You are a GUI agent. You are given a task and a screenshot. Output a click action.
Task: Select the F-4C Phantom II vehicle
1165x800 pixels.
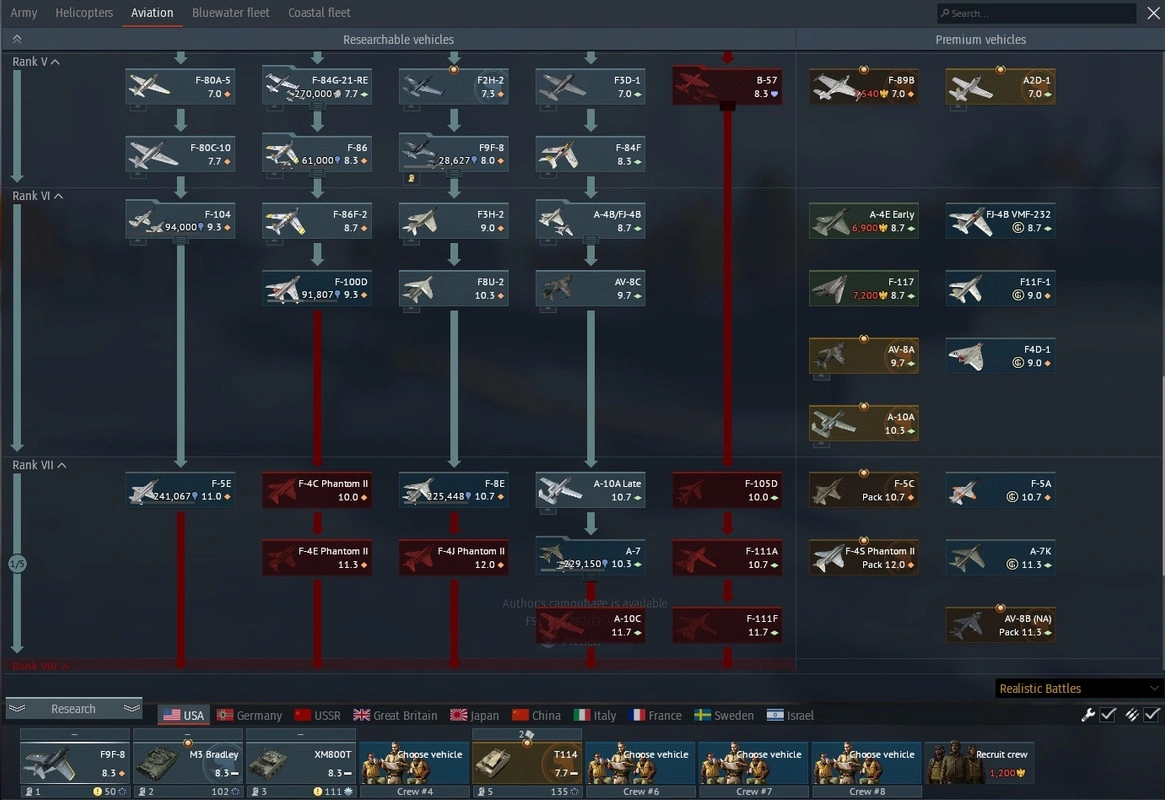click(x=317, y=490)
